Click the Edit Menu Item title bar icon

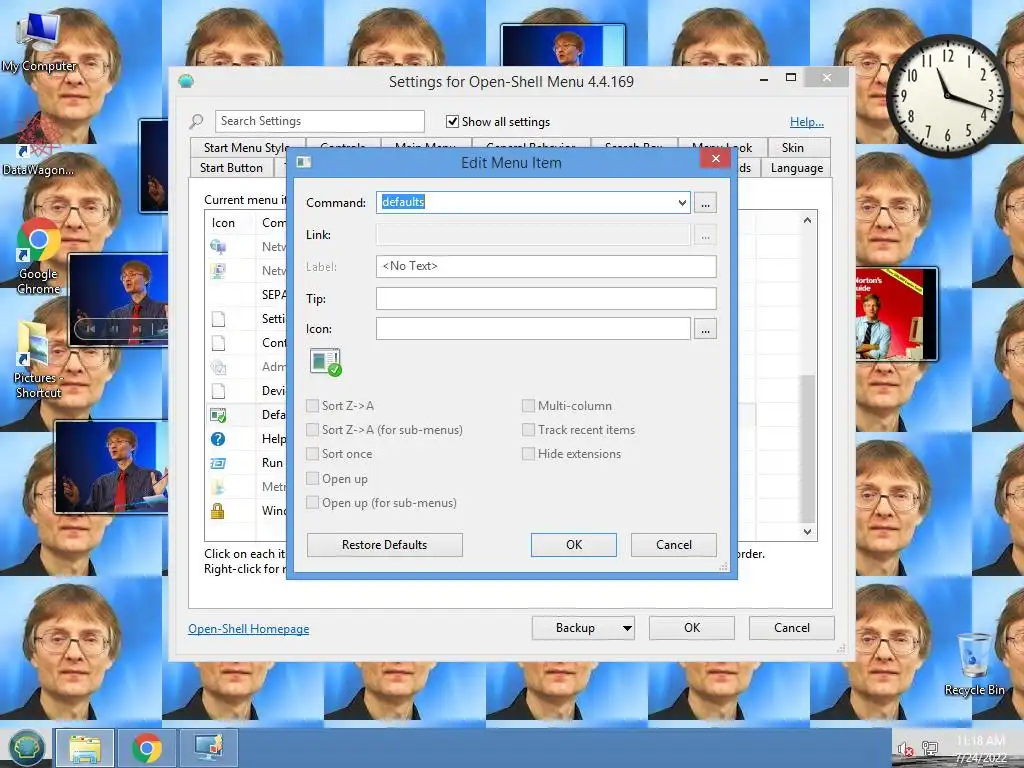304,162
